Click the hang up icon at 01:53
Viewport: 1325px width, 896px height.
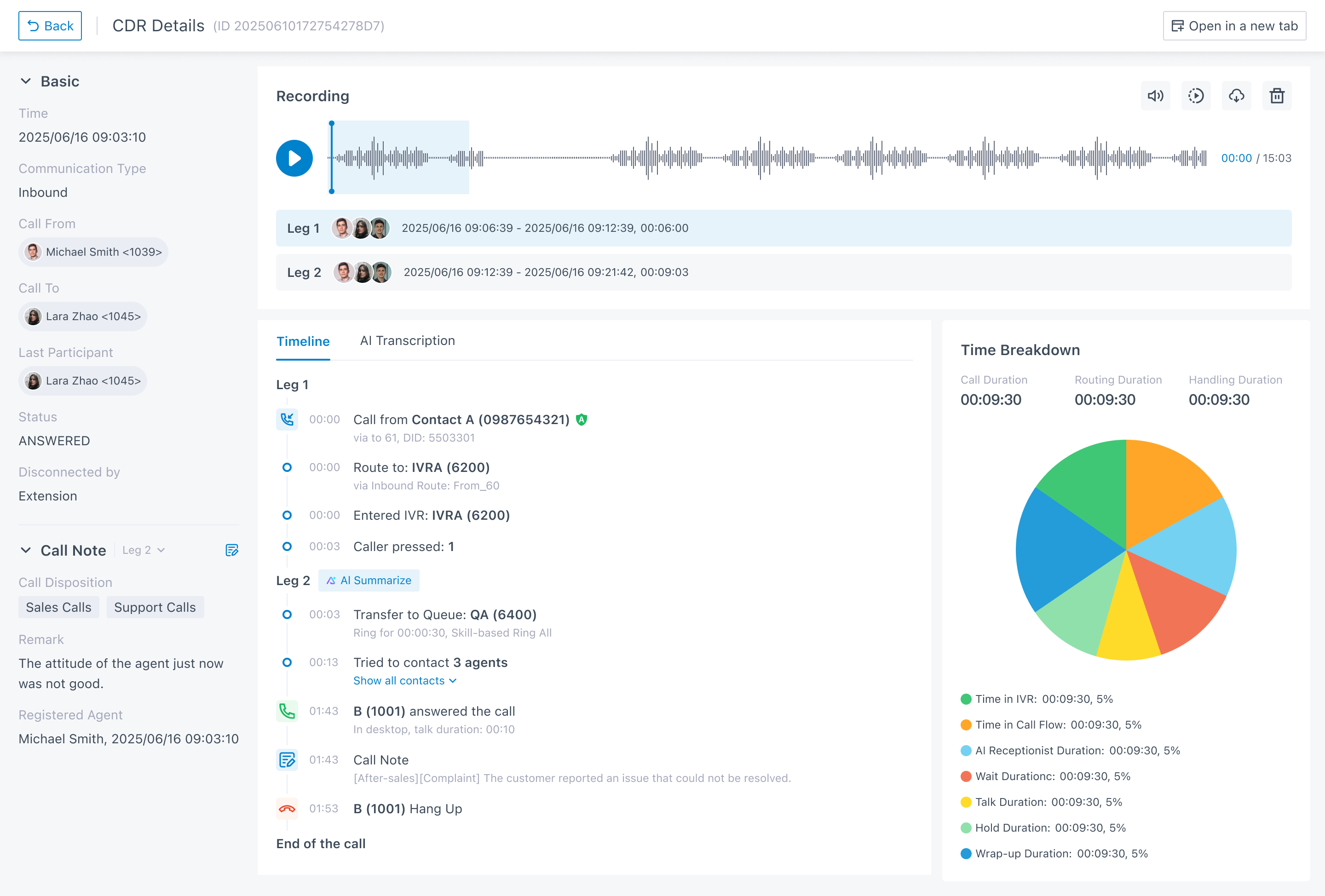click(288, 809)
